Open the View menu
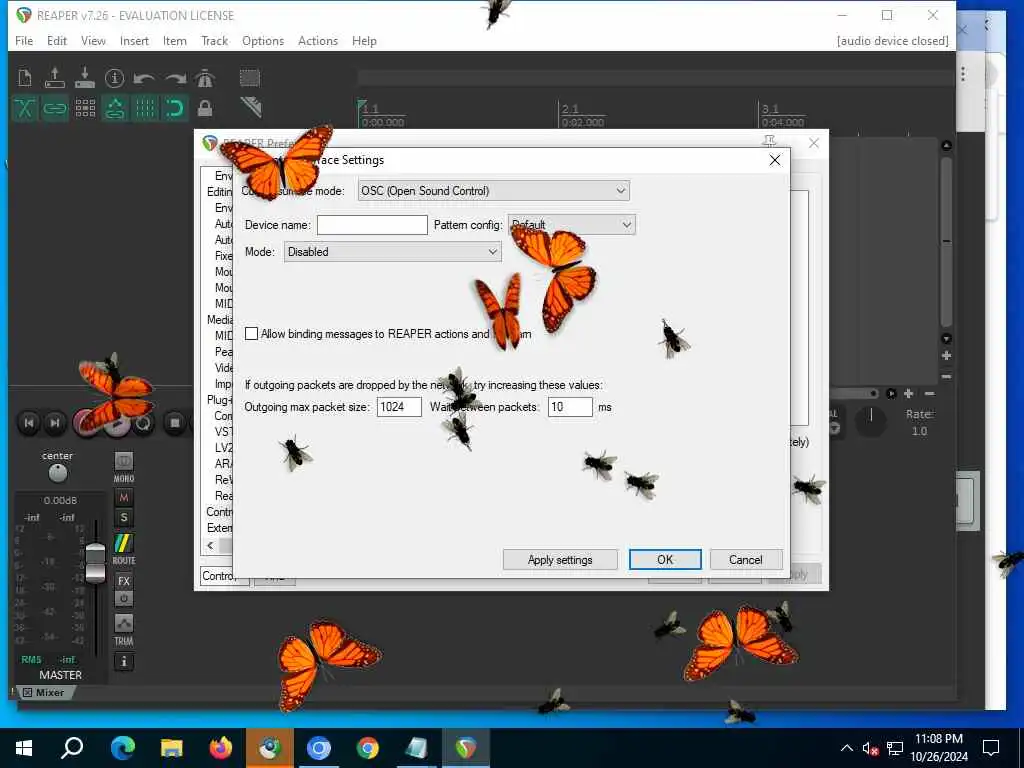The height and width of the screenshot is (768, 1024). click(93, 40)
